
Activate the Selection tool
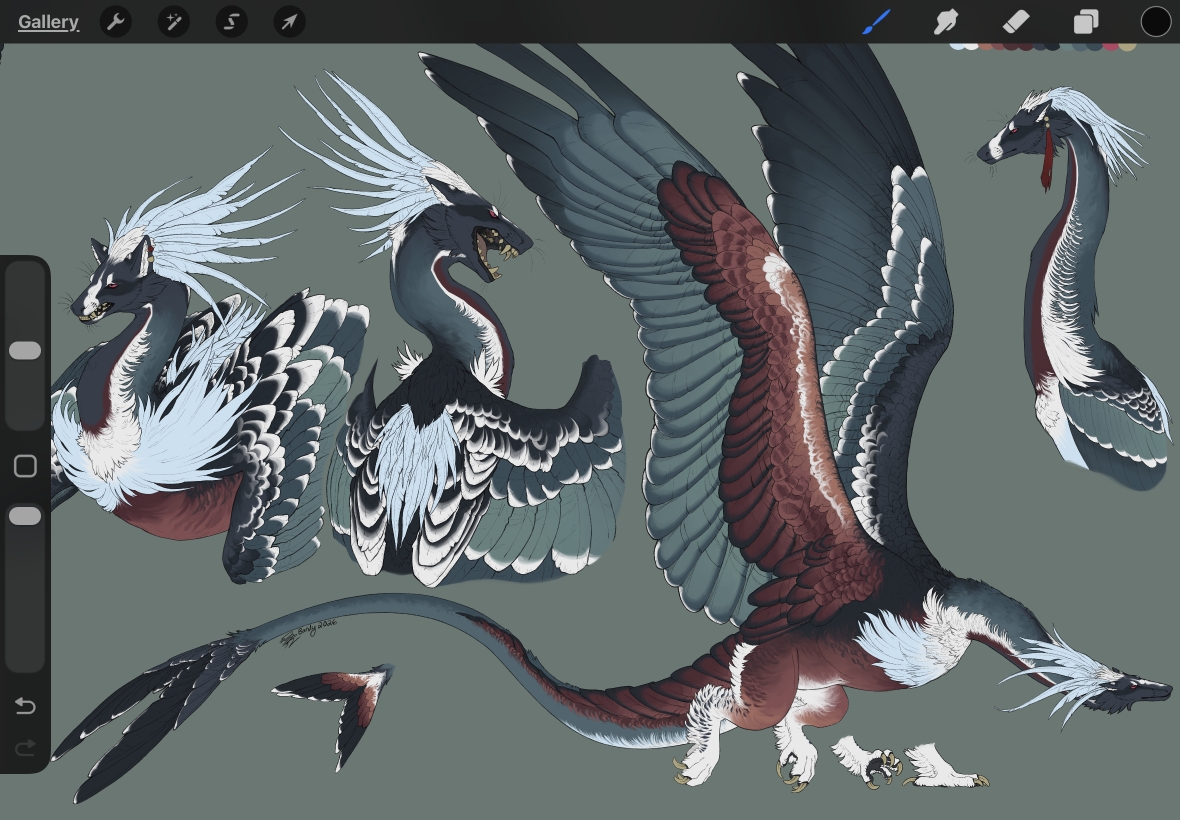(x=231, y=22)
